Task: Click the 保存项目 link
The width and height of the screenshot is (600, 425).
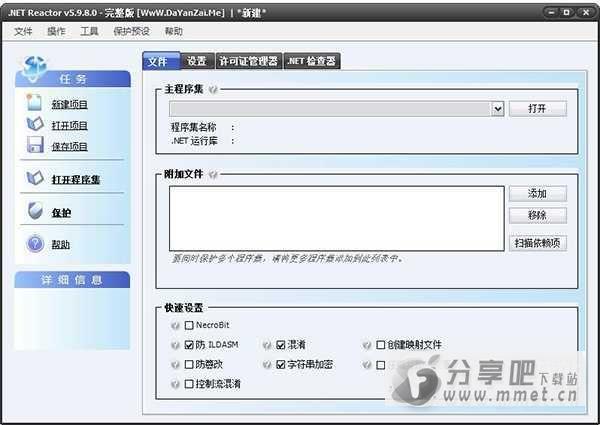Action: 70,146
